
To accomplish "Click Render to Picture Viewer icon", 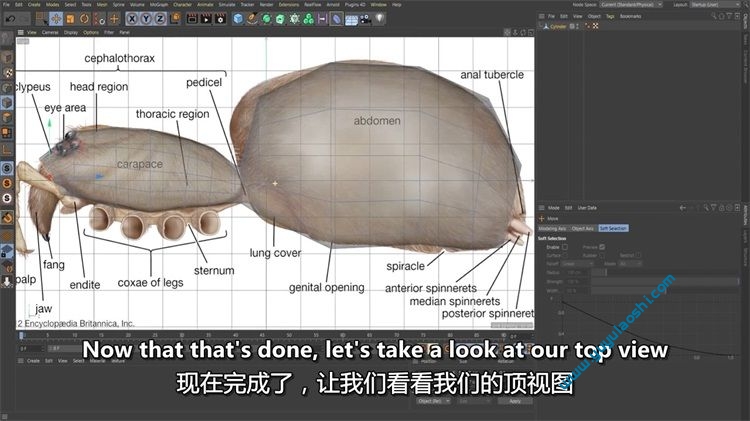I will 206,19.
